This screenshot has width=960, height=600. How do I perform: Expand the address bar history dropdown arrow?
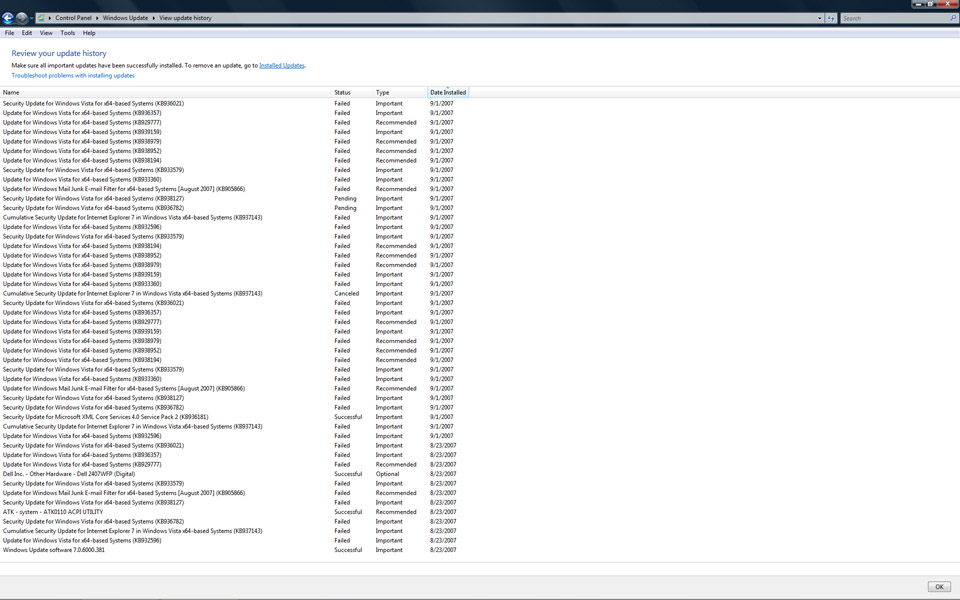820,18
